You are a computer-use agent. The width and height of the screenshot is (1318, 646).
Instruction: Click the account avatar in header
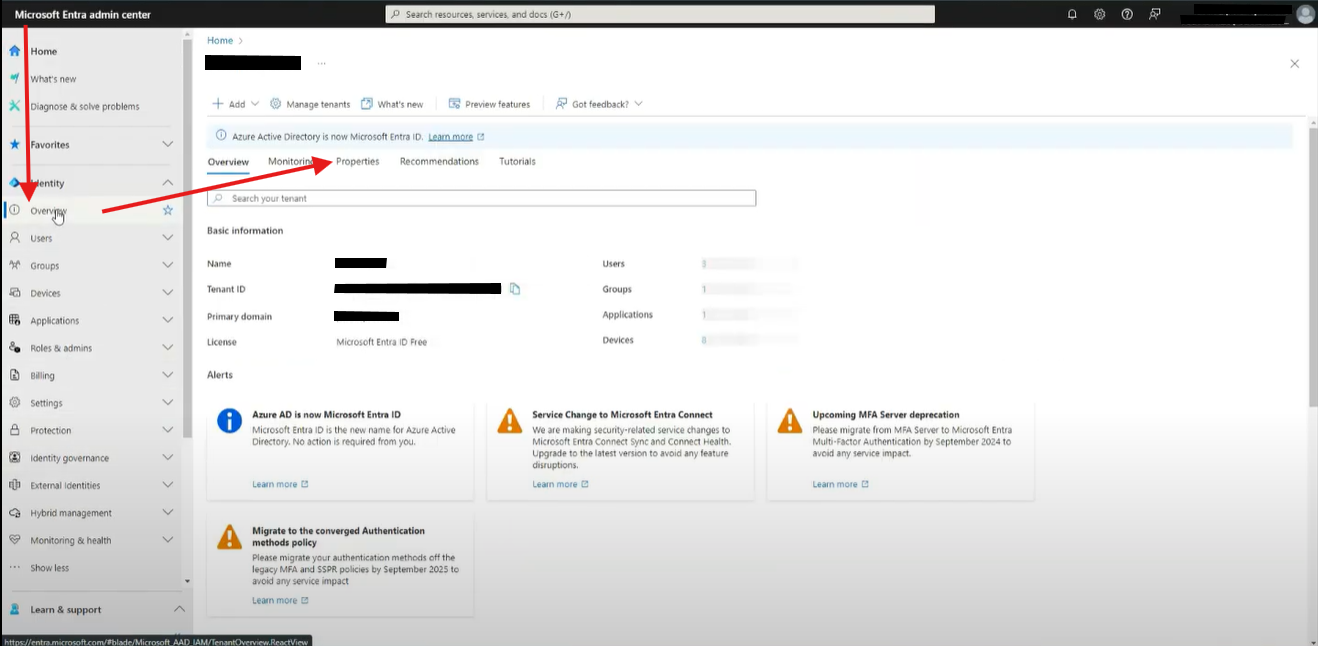click(1305, 14)
